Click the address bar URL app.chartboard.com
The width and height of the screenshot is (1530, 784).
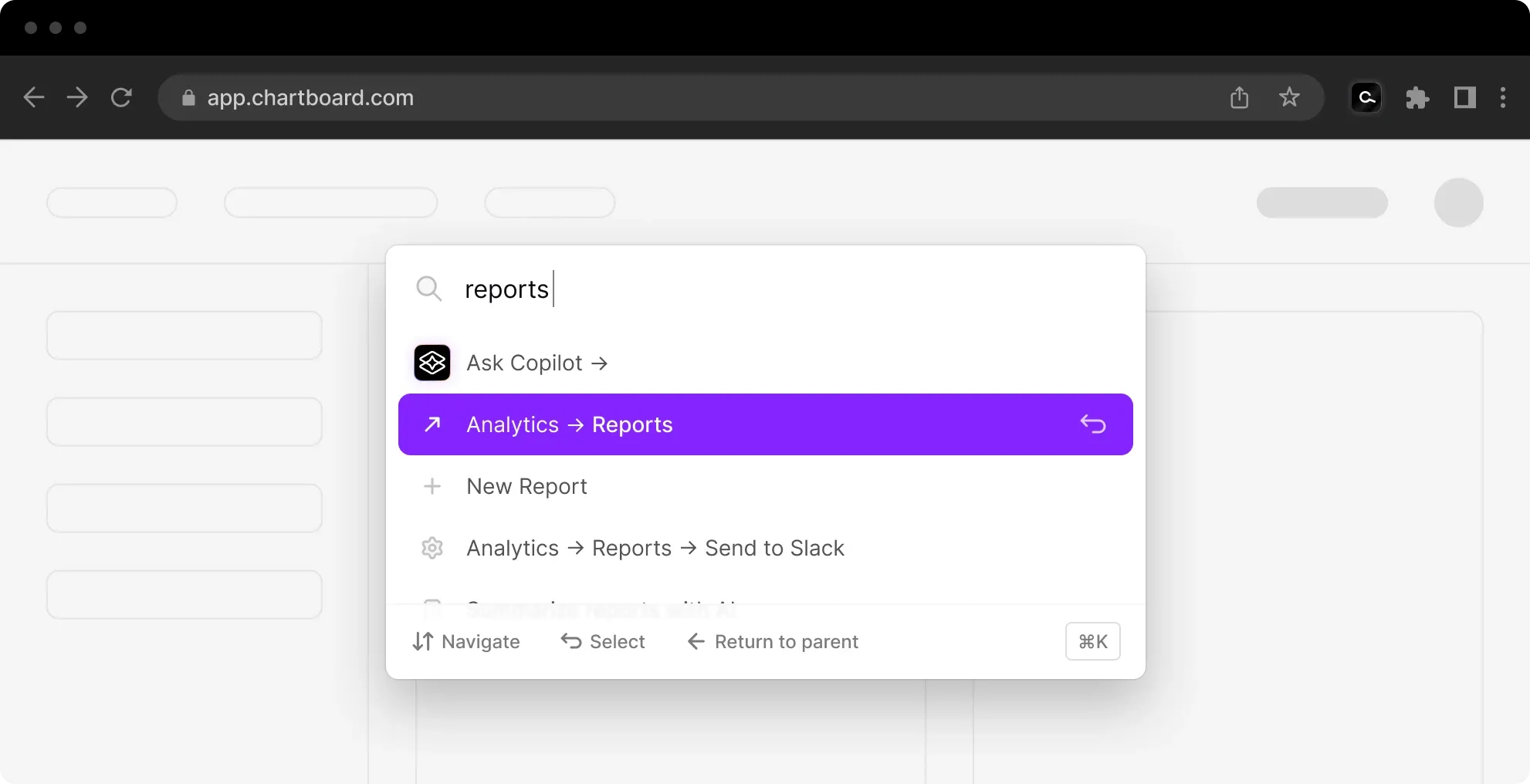pos(310,97)
